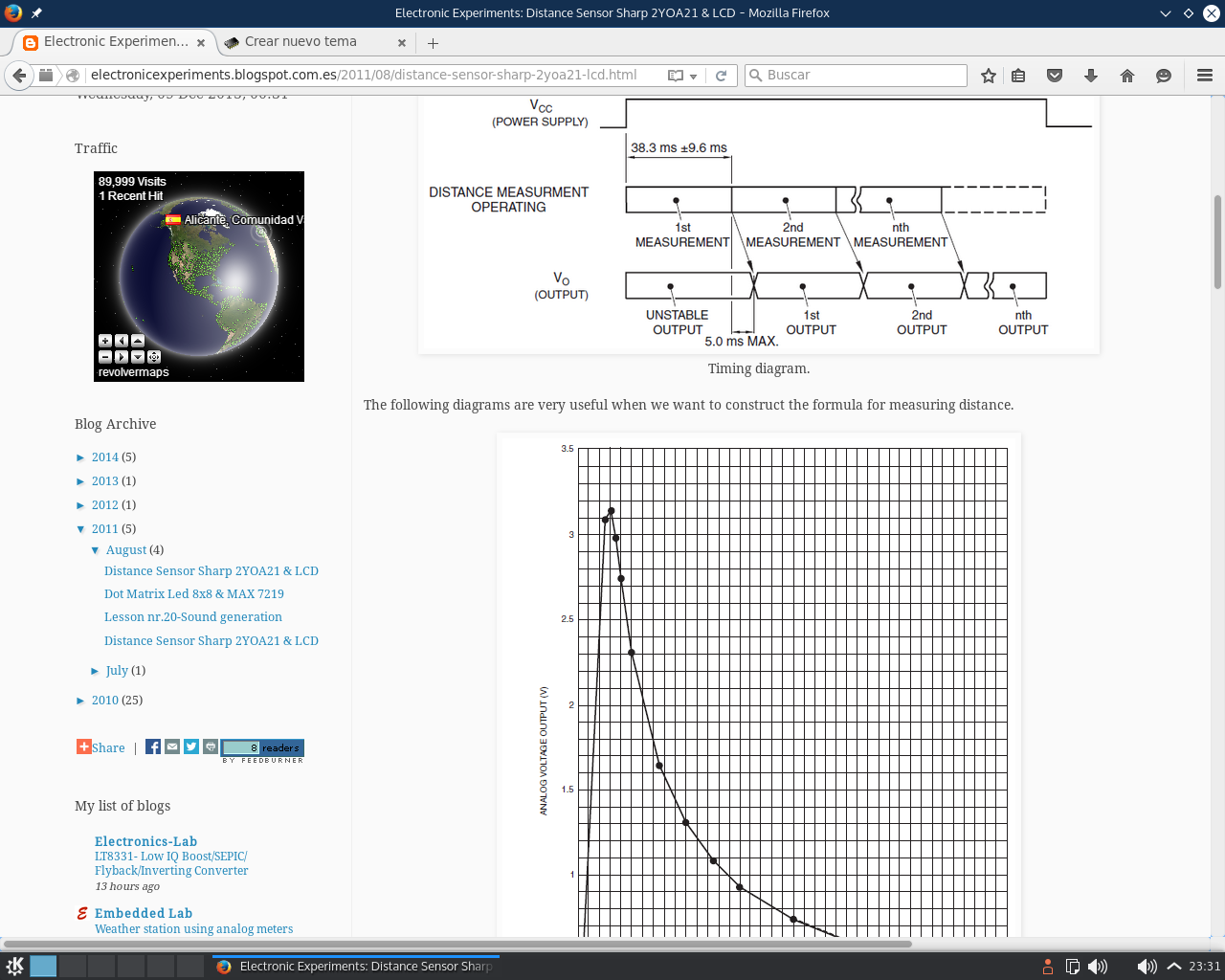Bookmark this page with the star icon
This screenshot has width=1225, height=980.
coord(989,76)
